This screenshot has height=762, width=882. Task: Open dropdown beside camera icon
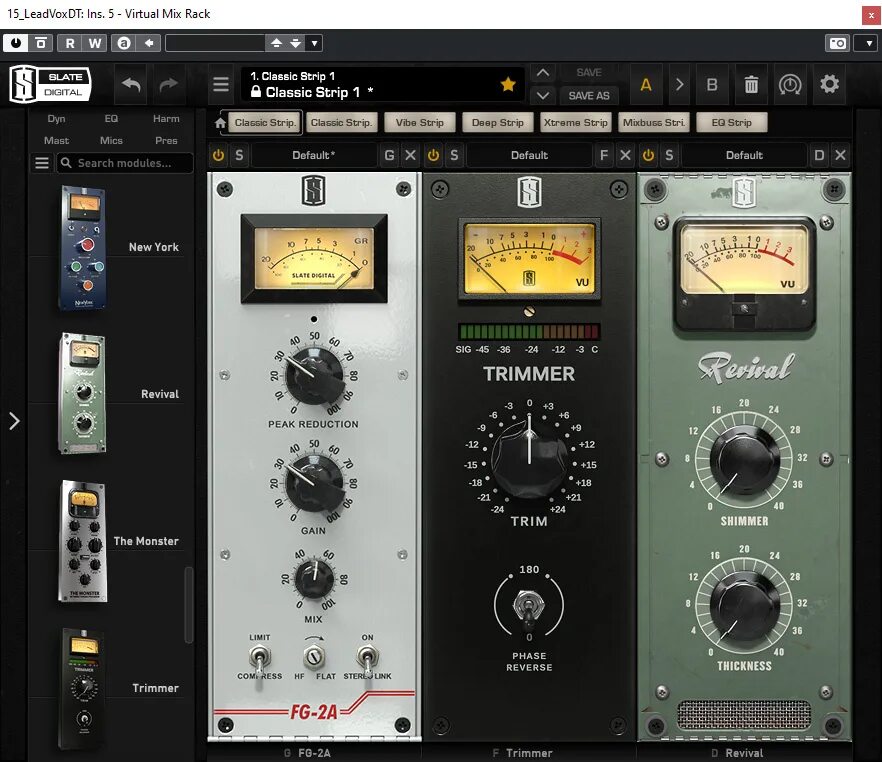[868, 43]
